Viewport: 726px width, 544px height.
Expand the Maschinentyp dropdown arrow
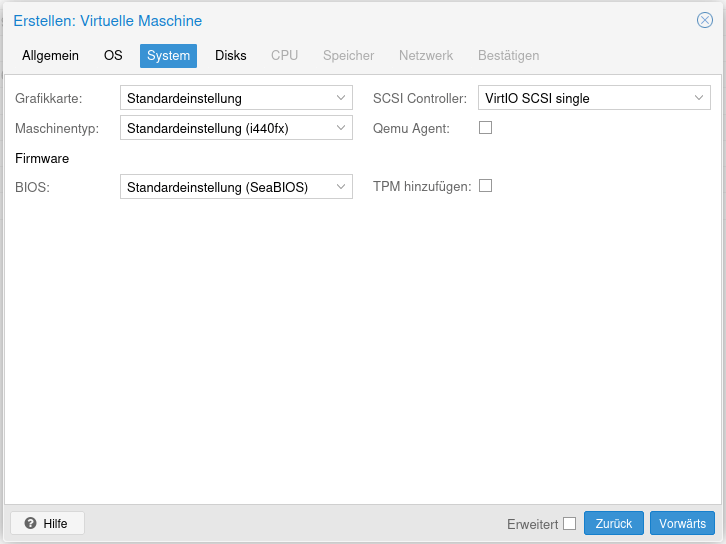[341, 128]
